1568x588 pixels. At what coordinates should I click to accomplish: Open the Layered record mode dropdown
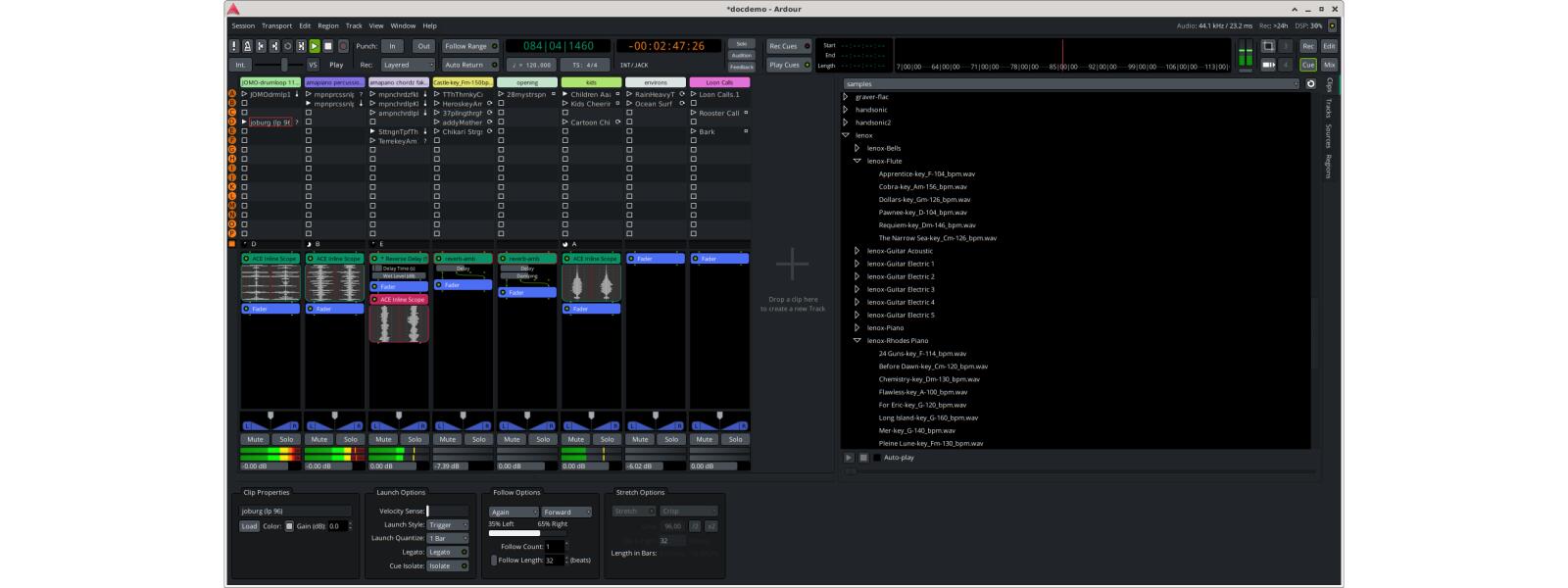point(406,65)
